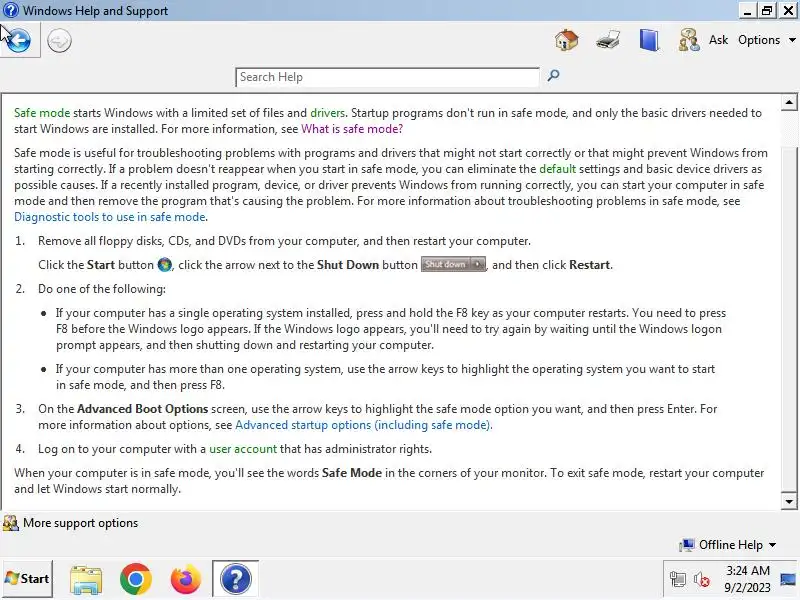Click the 'Do one of the following:' text

click(x=102, y=289)
